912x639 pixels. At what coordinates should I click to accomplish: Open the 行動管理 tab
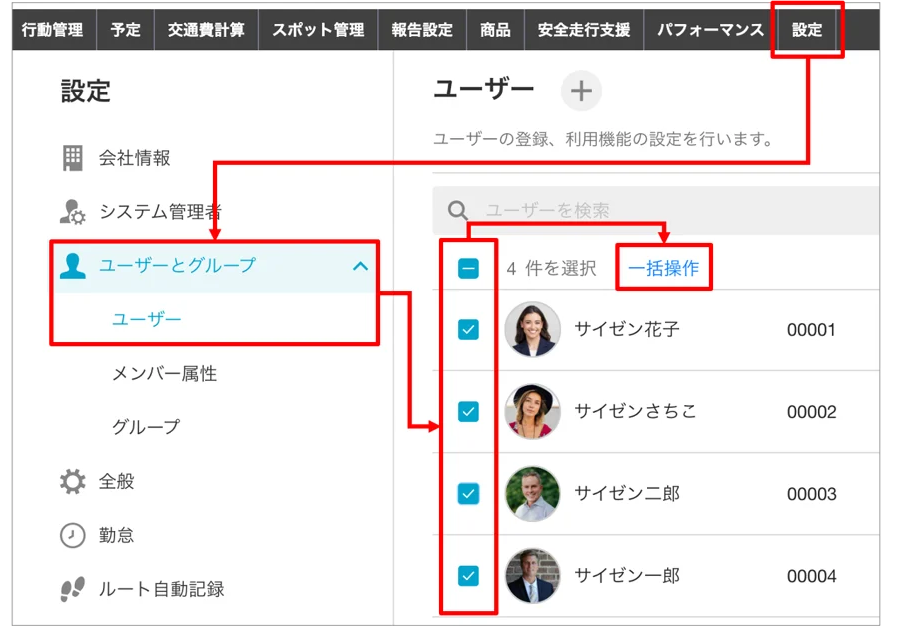(52, 30)
